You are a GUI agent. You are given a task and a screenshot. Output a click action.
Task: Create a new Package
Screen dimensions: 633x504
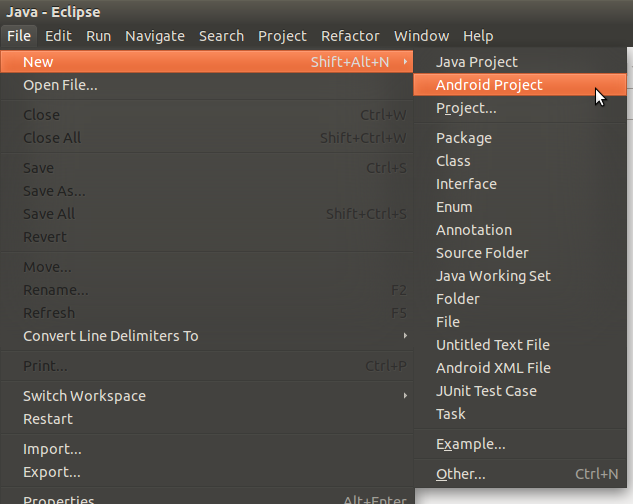[x=520, y=138]
